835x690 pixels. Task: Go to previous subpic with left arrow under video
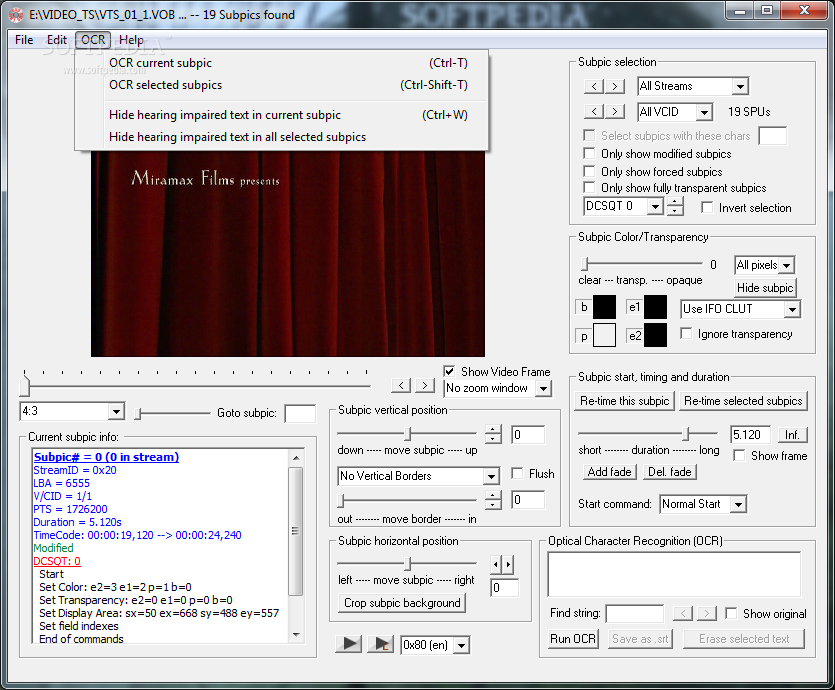[401, 385]
